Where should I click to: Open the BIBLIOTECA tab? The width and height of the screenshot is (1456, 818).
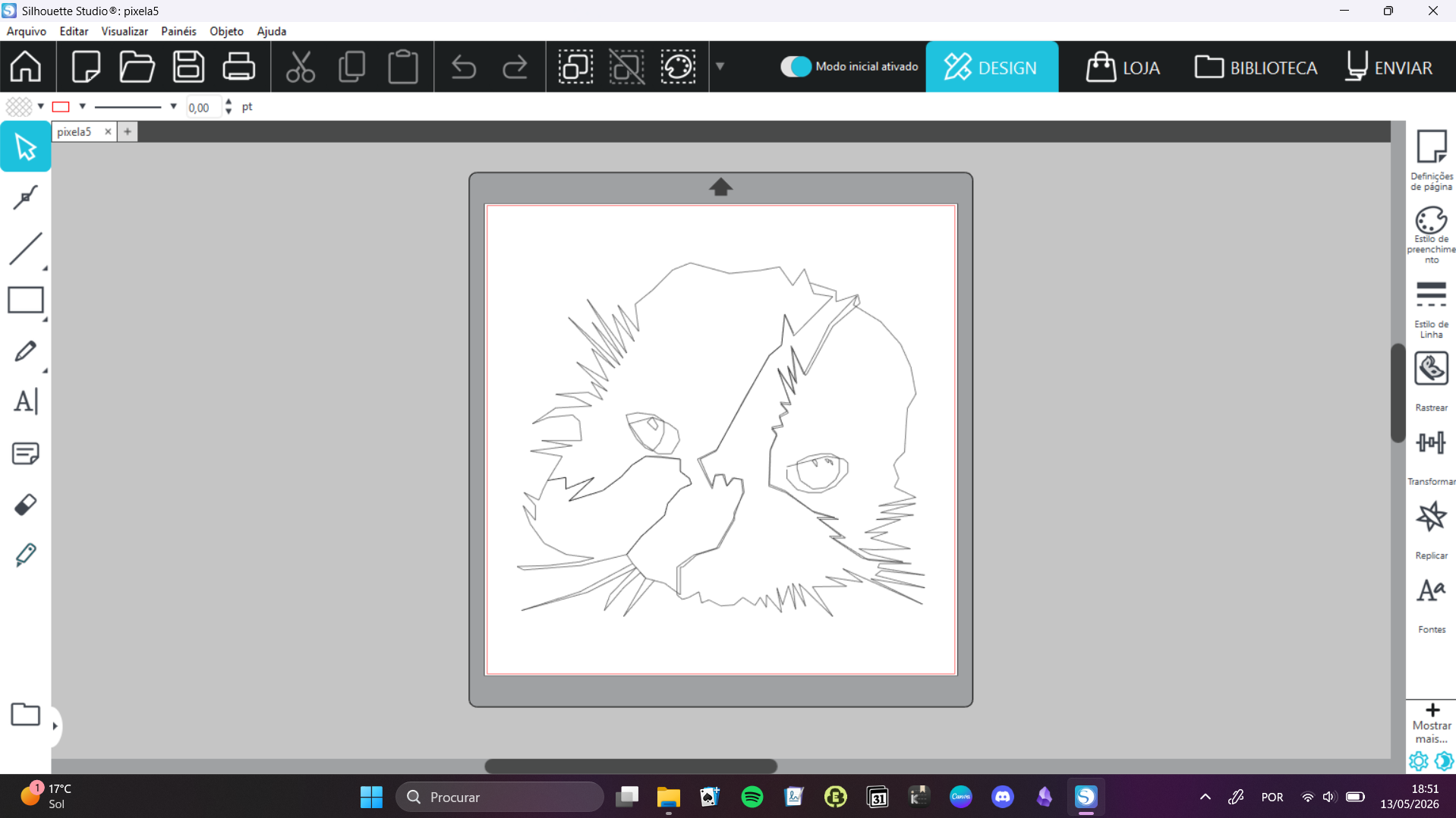pos(1256,67)
